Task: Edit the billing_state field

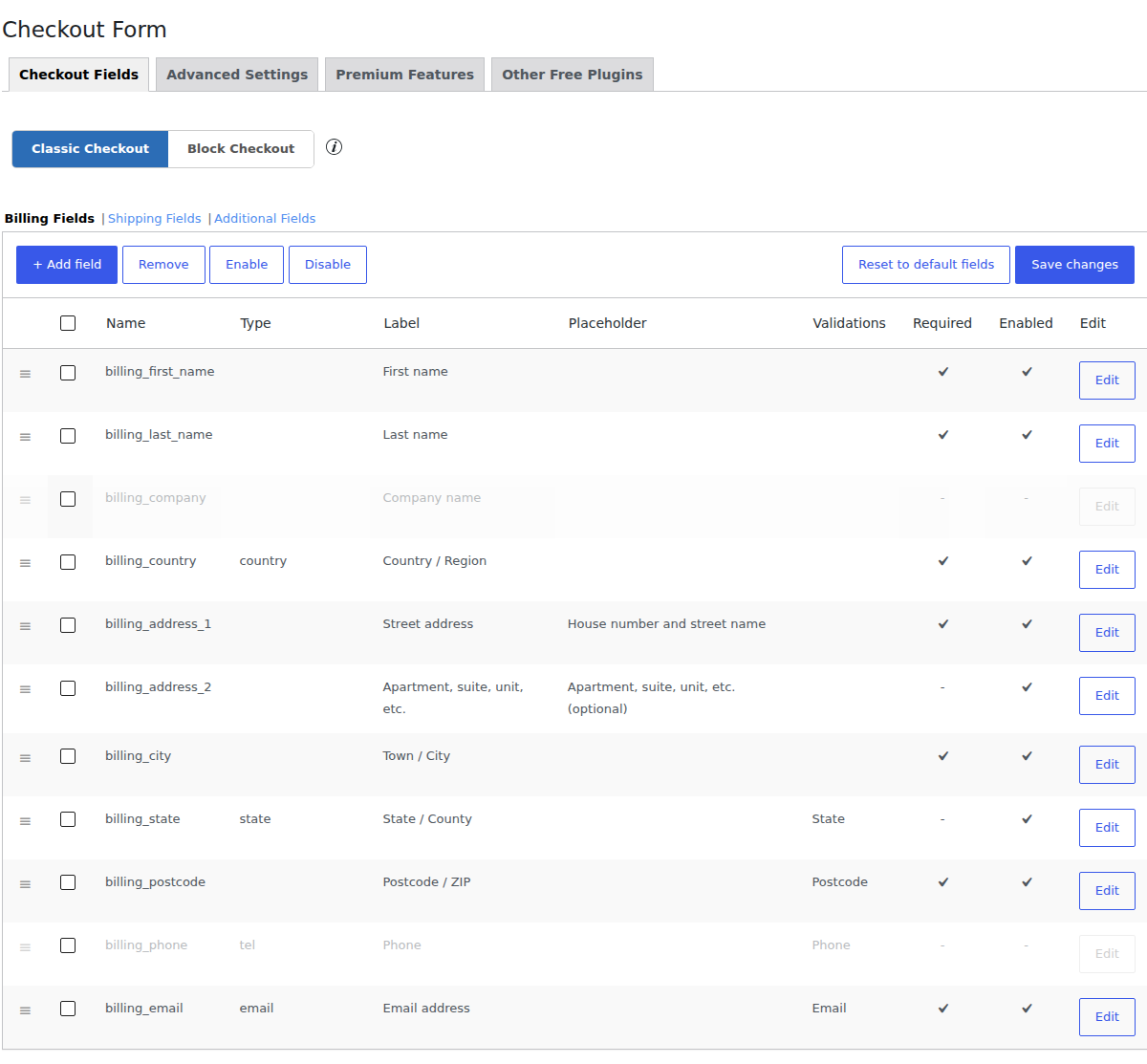Action: pyautogui.click(x=1107, y=828)
